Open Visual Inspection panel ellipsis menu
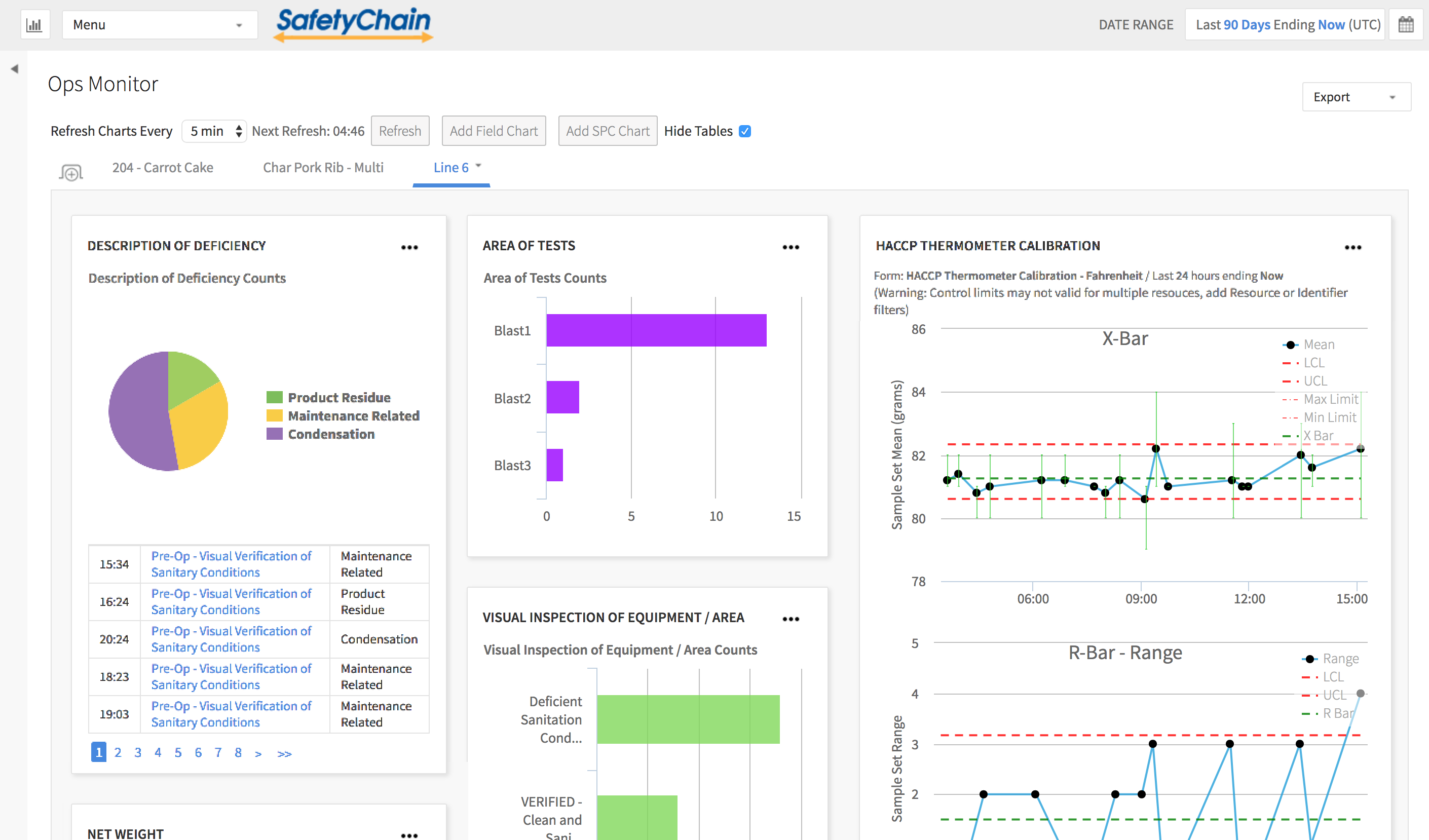 click(791, 619)
